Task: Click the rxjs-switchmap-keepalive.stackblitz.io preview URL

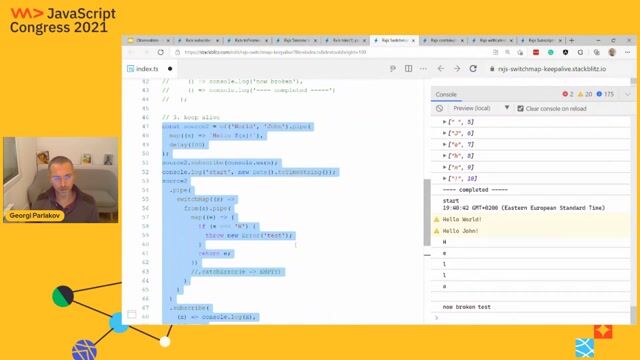Action: click(x=552, y=69)
